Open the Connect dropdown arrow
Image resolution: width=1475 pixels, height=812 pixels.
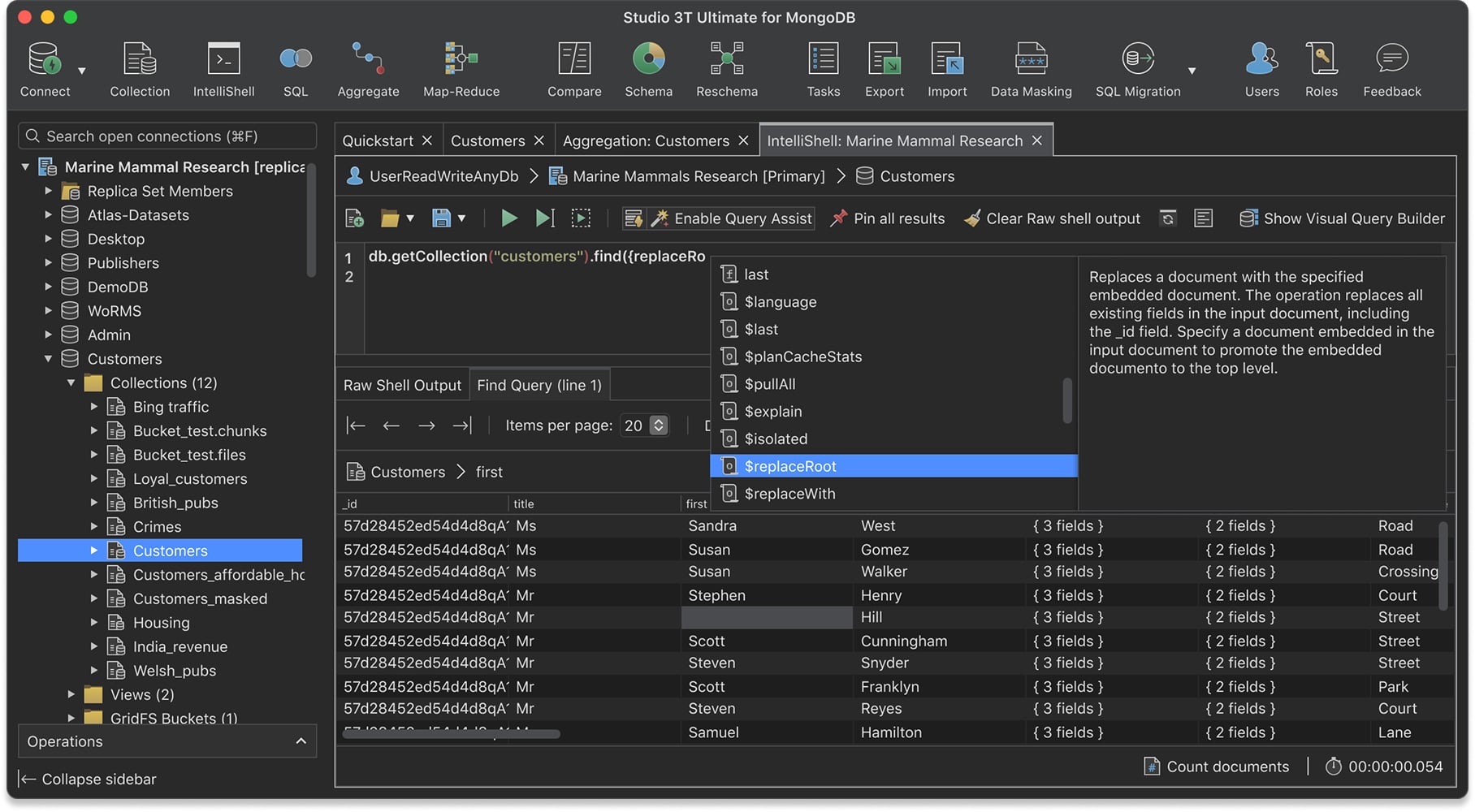[x=82, y=71]
